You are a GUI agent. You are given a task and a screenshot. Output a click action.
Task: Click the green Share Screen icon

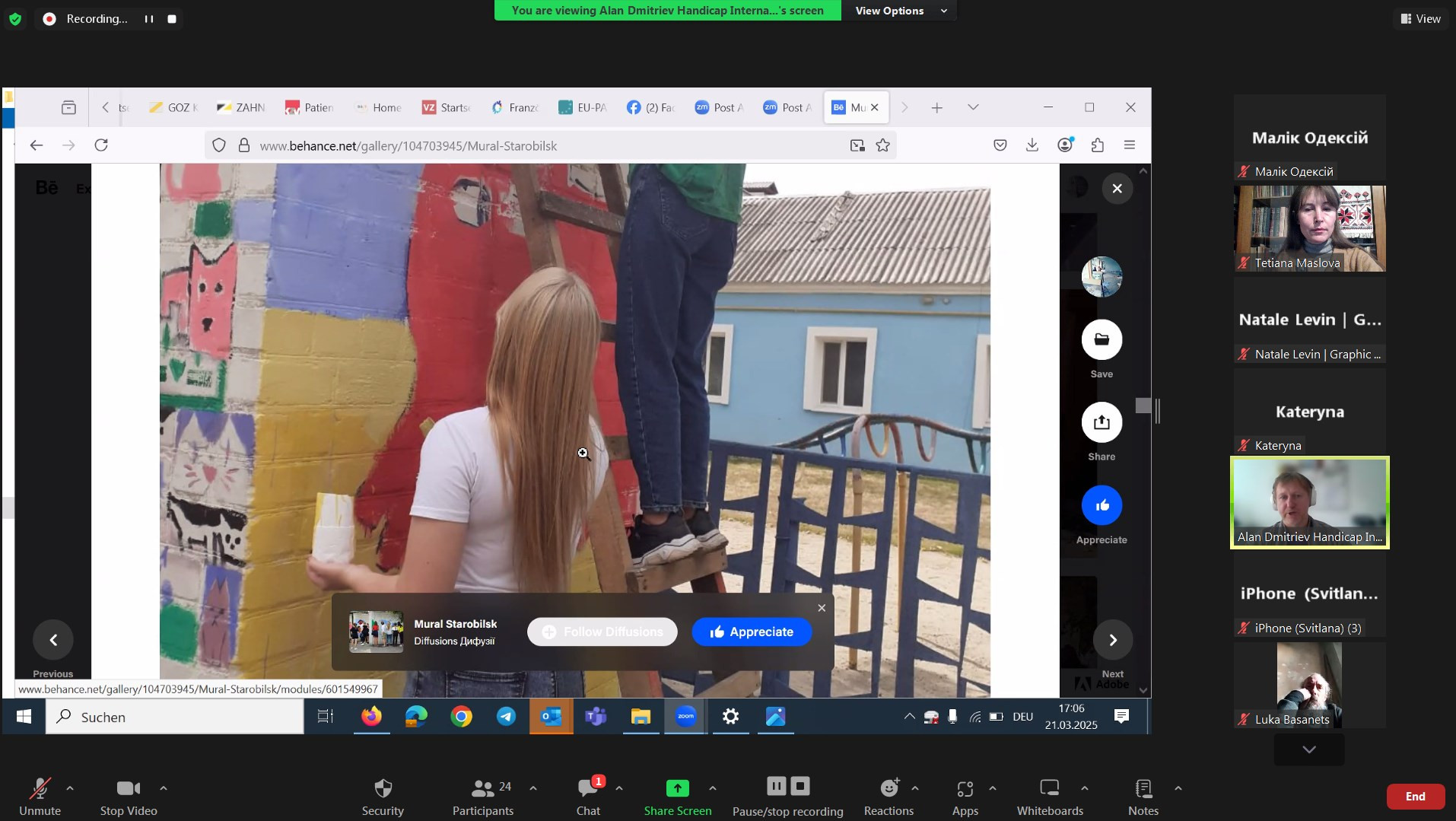677,788
